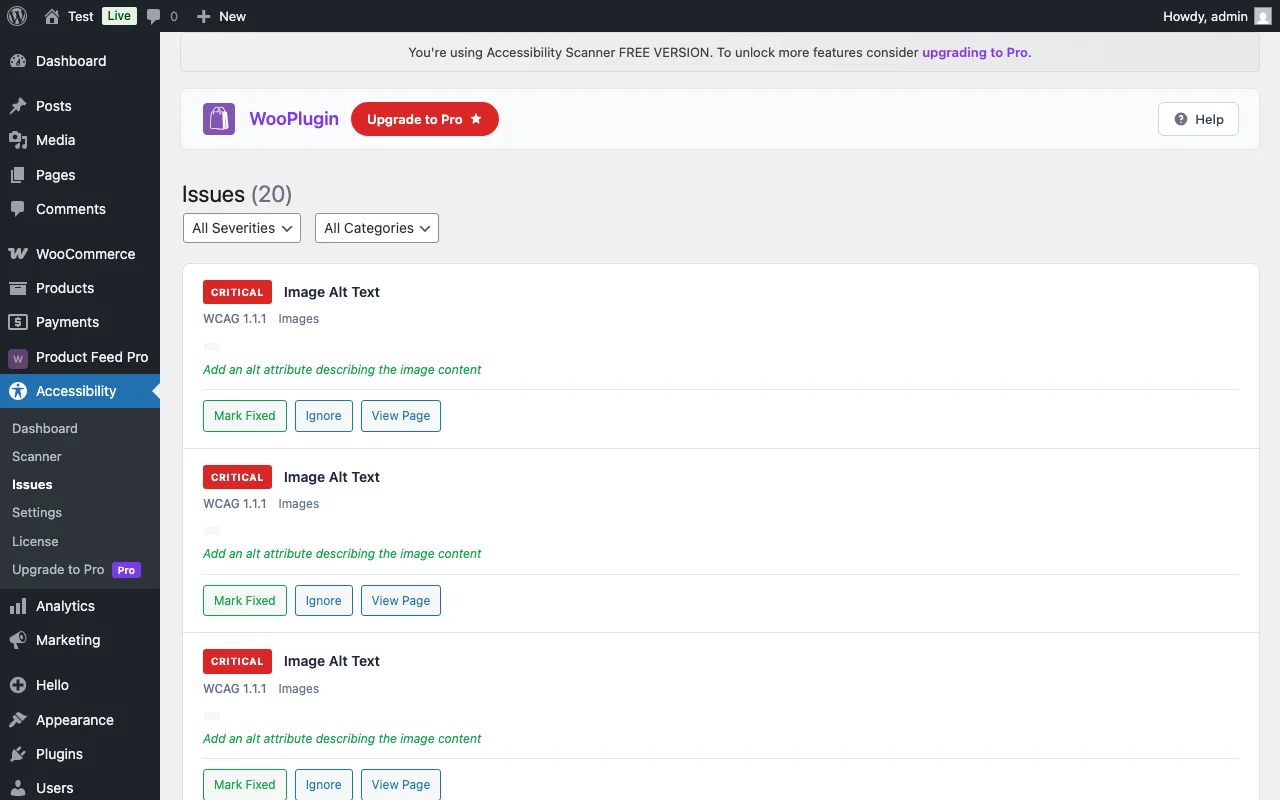Viewport: 1280px width, 800px height.
Task: Open the Help button with question mark icon
Action: (x=1197, y=119)
